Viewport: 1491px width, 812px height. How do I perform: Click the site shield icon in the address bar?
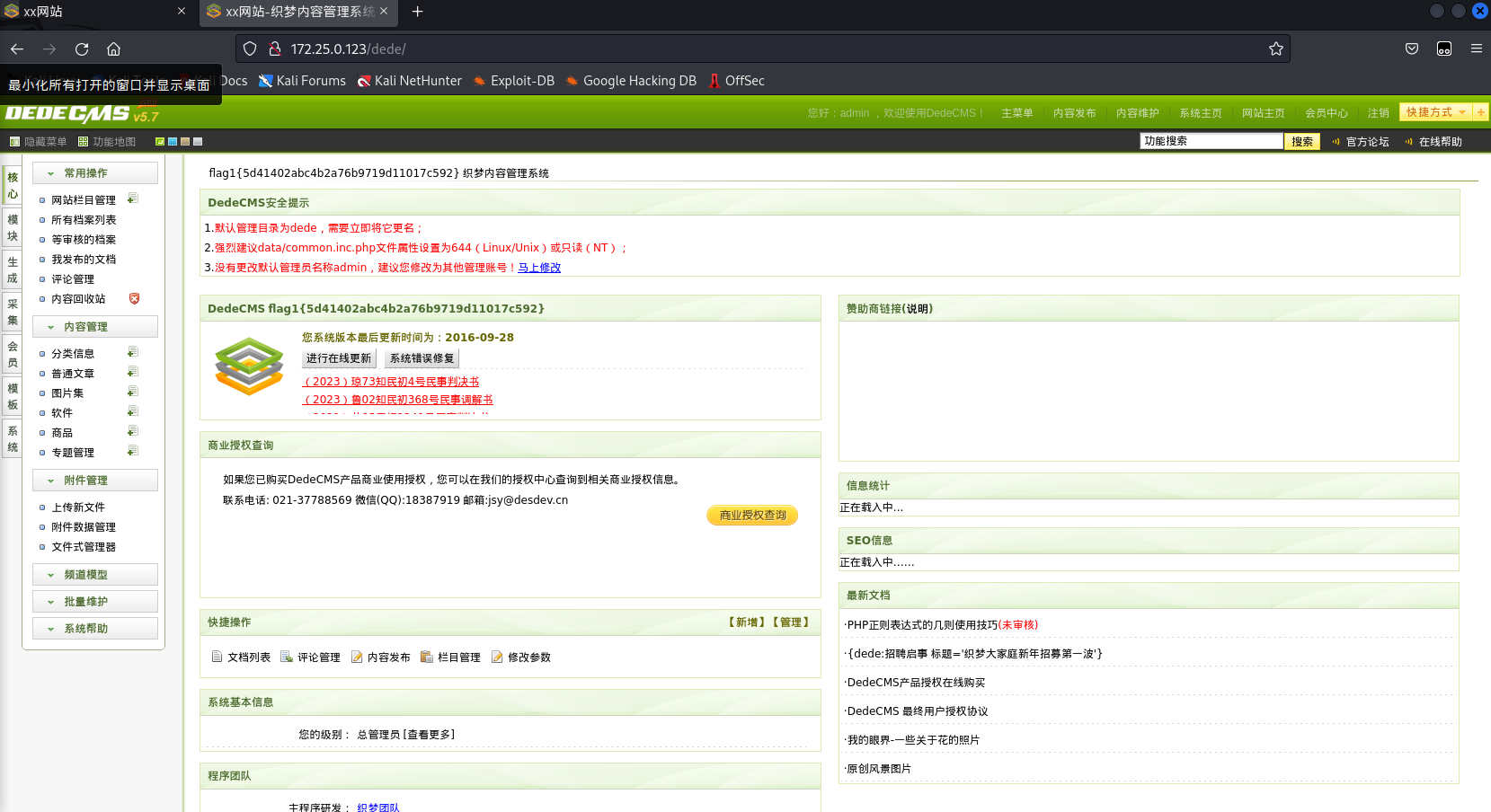(250, 49)
